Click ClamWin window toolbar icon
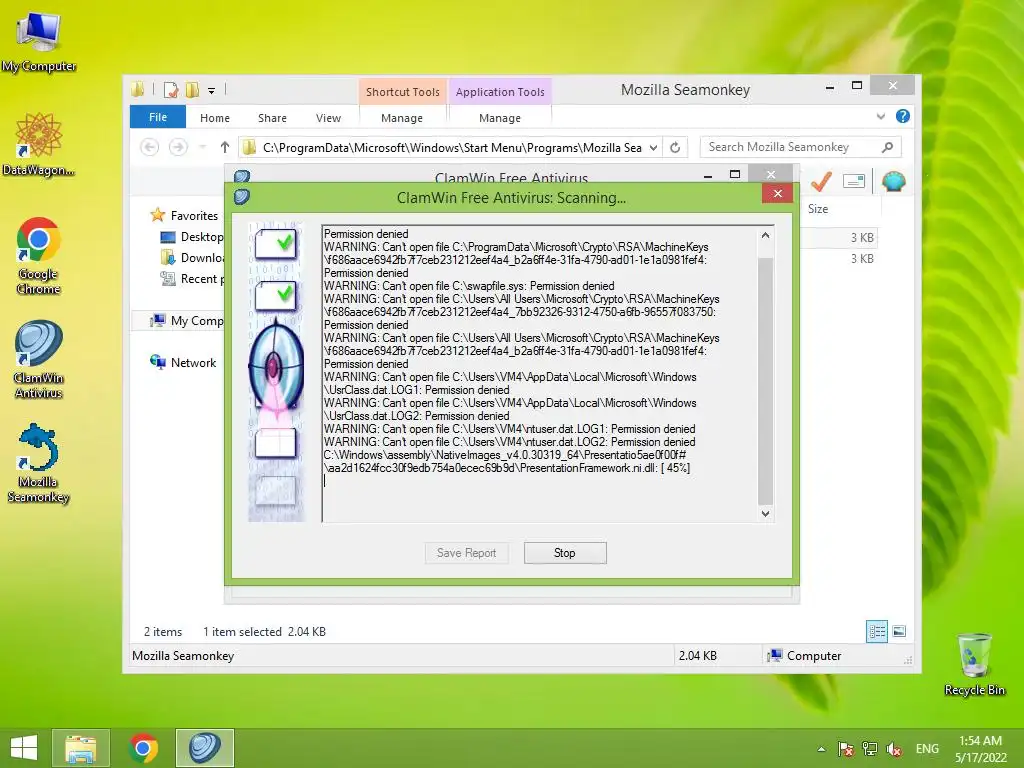 click(854, 182)
